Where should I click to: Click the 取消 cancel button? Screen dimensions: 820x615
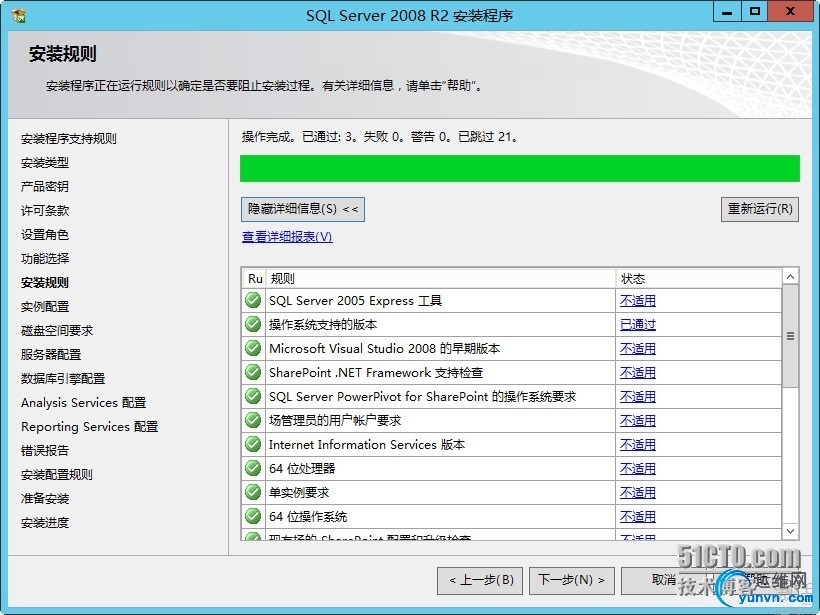click(x=664, y=580)
